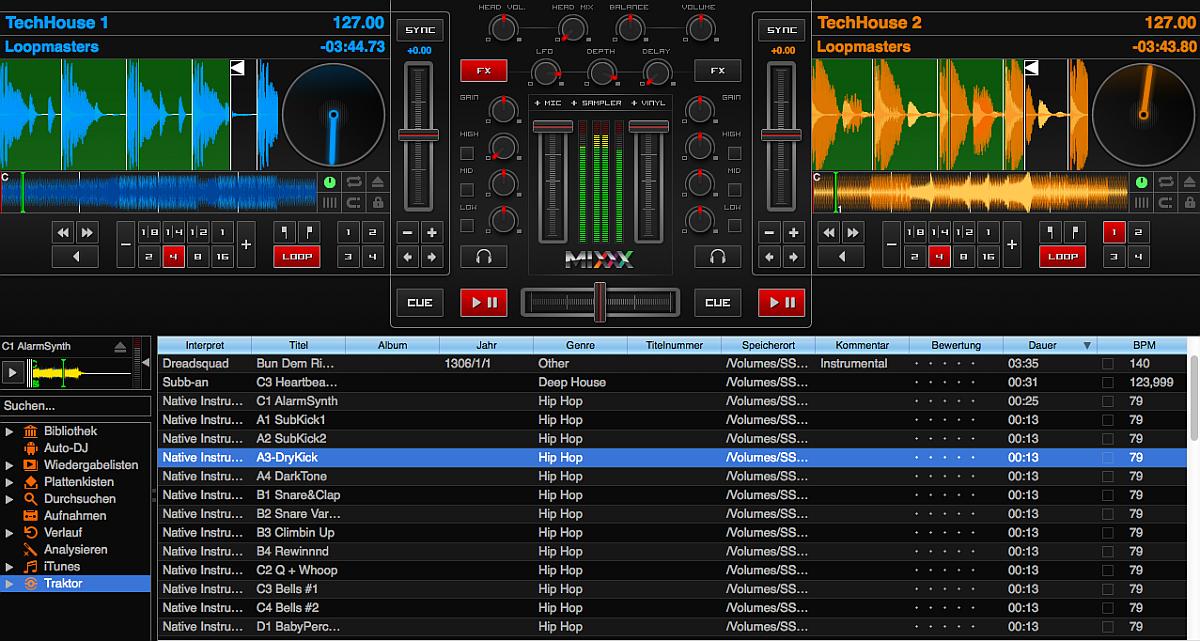Expand the iTunes tree node

(x=9, y=567)
